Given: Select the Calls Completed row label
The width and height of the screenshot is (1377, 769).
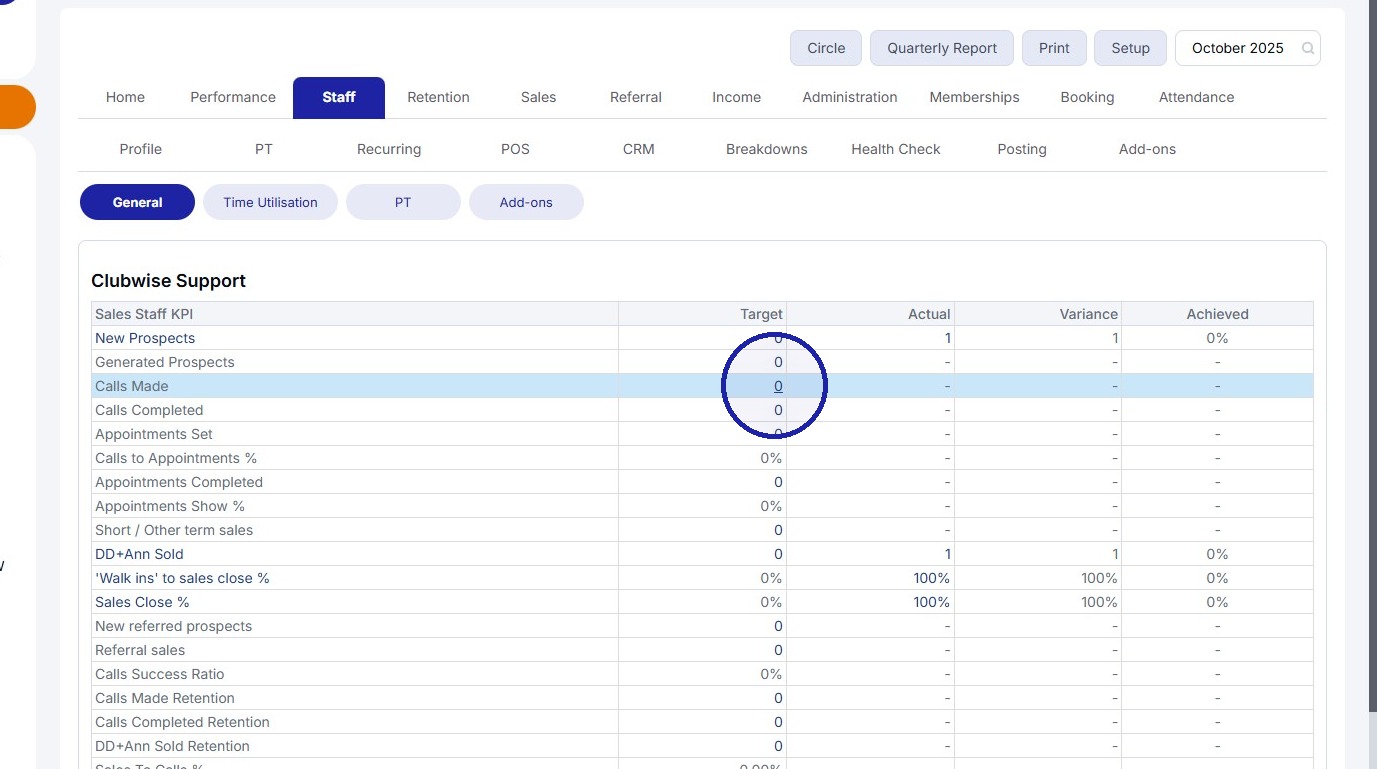Looking at the screenshot, I should pos(149,410).
